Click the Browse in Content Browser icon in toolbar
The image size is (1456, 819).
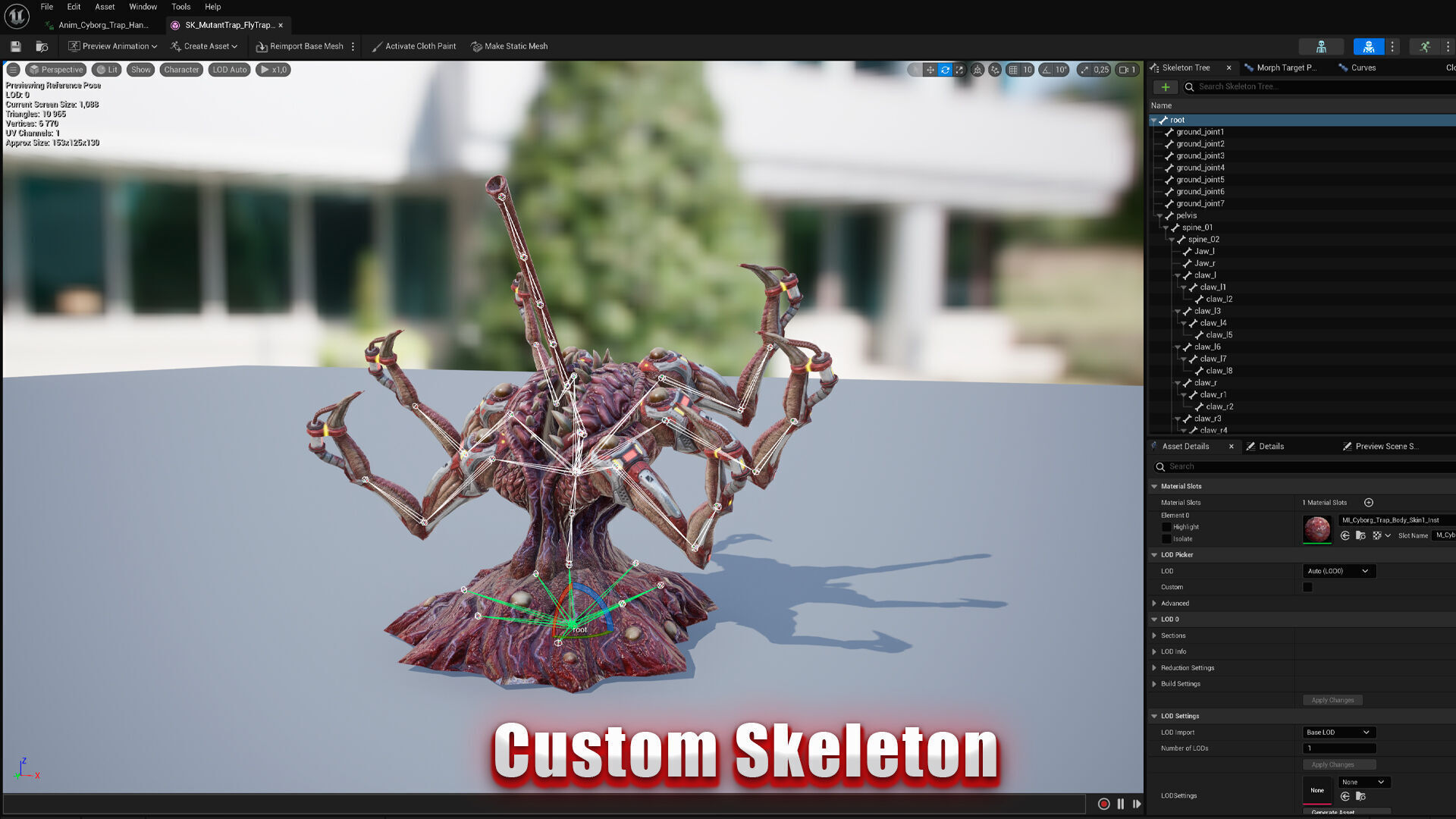click(x=42, y=46)
